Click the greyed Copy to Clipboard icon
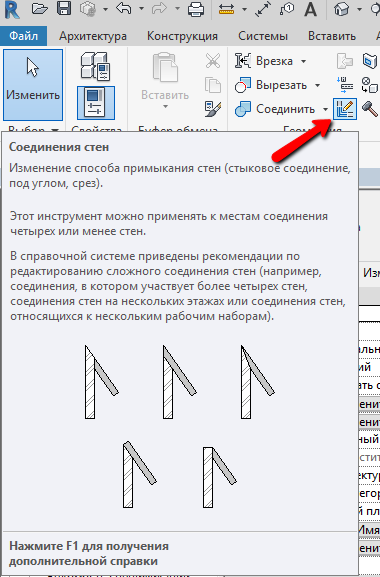Screen dimensions: 380x577 click(x=213, y=85)
